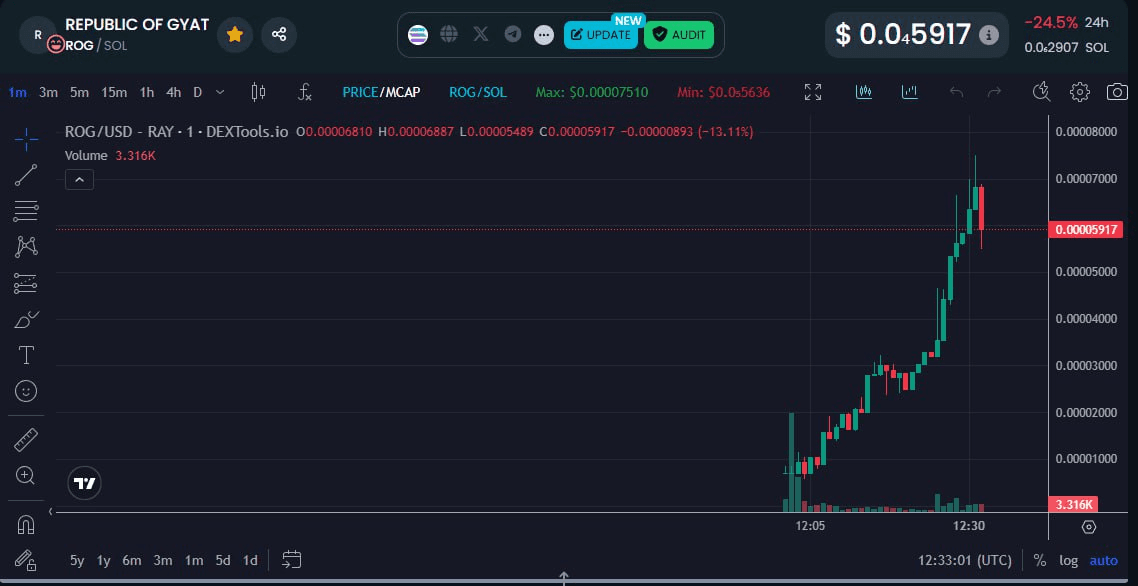Image resolution: width=1138 pixels, height=586 pixels.
Task: Click the ROG/USD chart title legend
Action: click(176, 132)
